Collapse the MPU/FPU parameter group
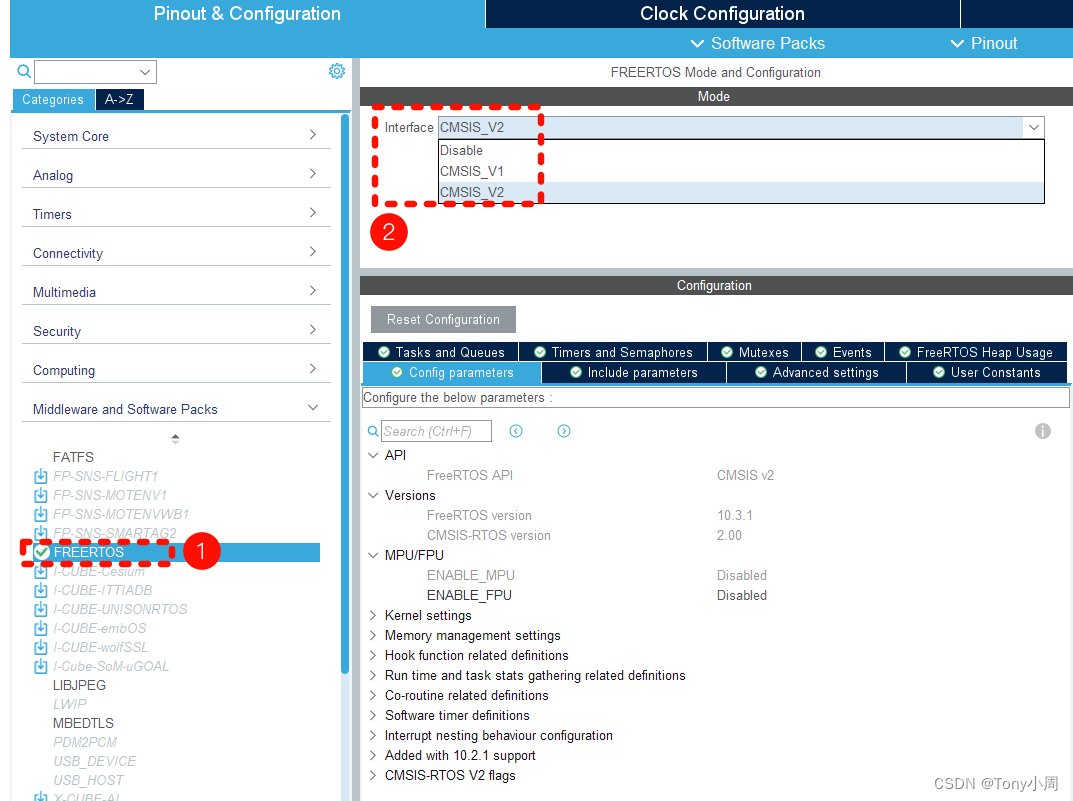 [x=373, y=555]
